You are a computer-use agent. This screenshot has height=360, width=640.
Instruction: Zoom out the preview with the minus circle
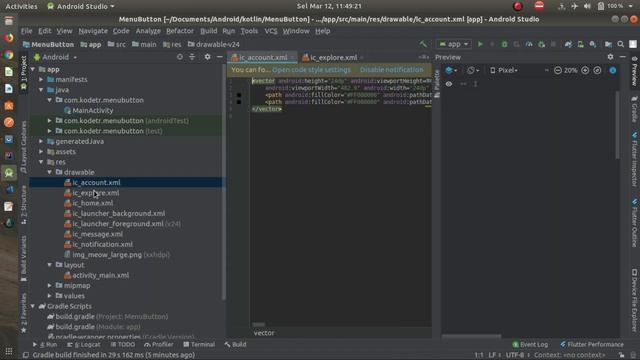(x=558, y=70)
